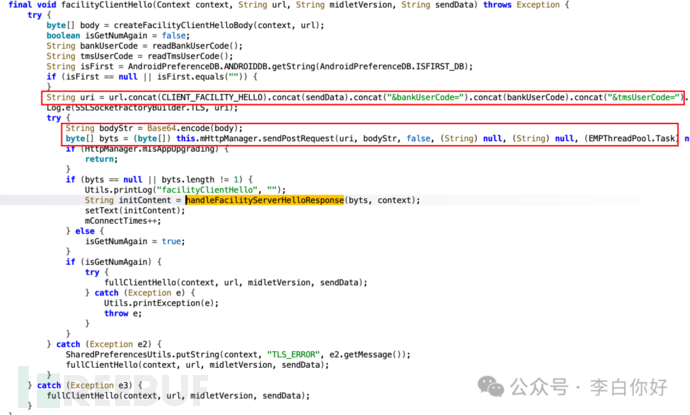This screenshot has width=690, height=415.
Task: Click String initContent variable declaration
Action: click(x=128, y=200)
